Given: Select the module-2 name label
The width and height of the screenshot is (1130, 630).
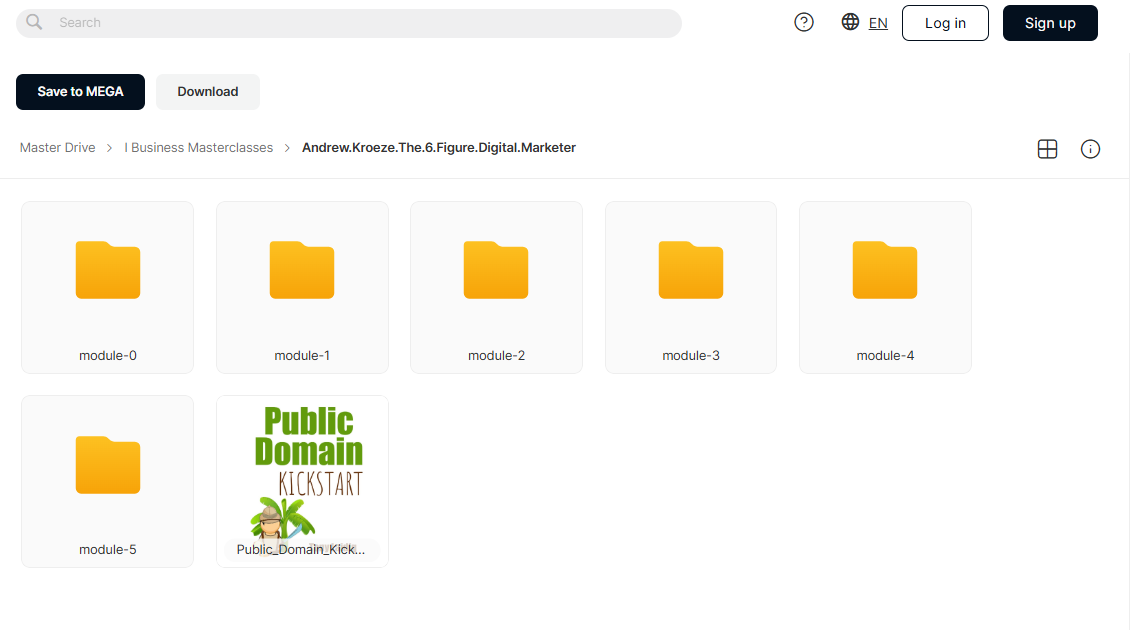Looking at the screenshot, I should 496,355.
